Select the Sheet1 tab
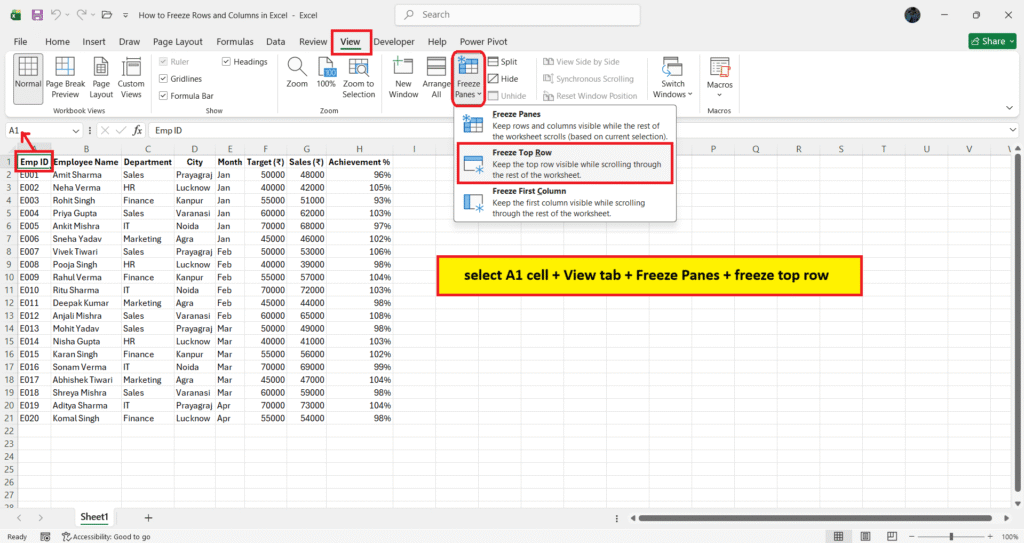 94,517
